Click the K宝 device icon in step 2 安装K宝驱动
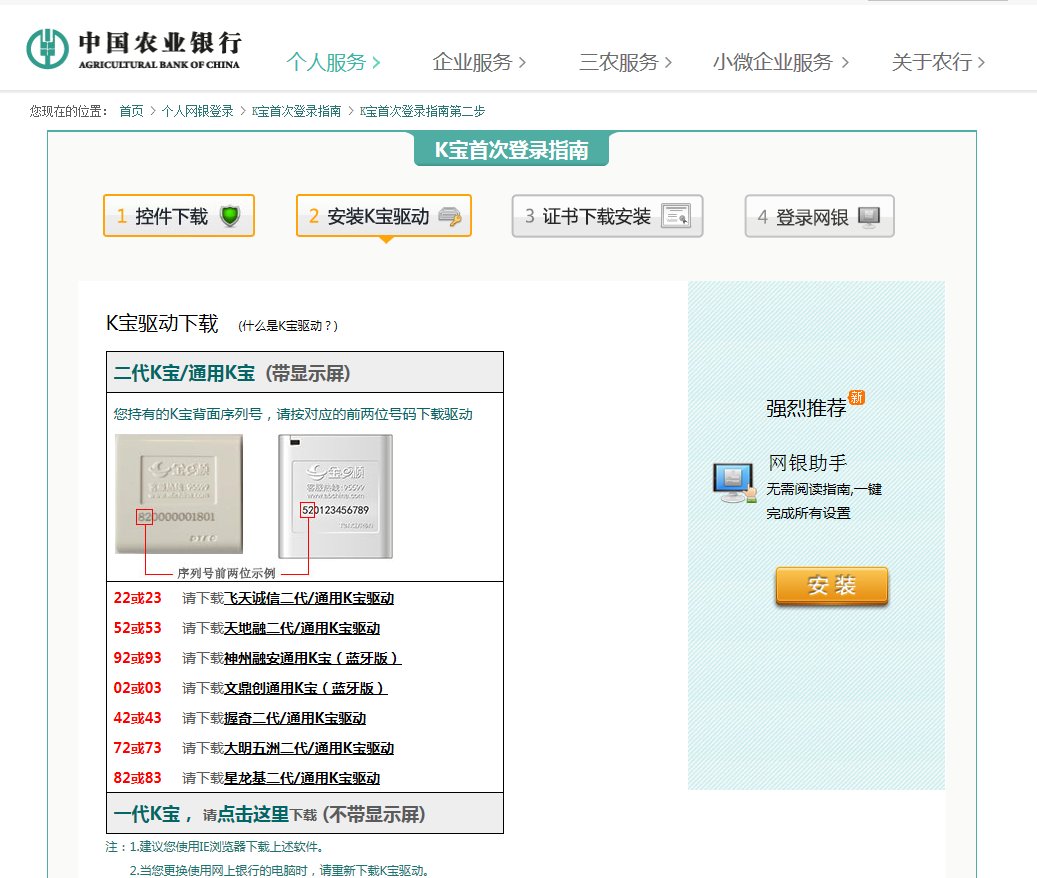 [x=449, y=215]
